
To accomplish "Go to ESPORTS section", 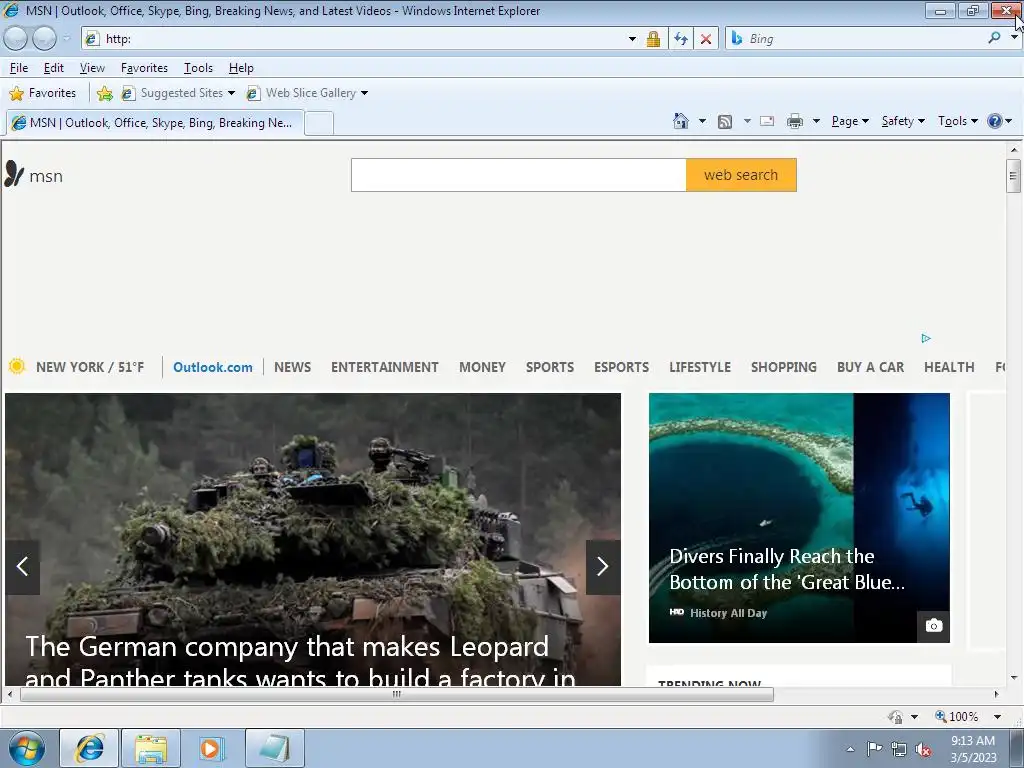I will [622, 367].
